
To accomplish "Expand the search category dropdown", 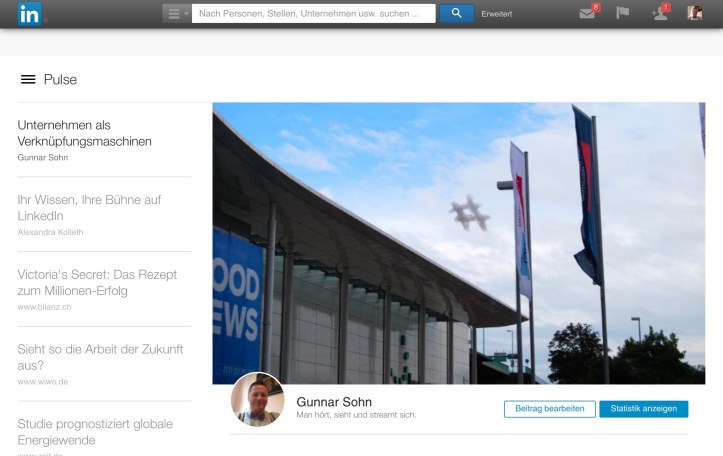I will click(x=176, y=13).
